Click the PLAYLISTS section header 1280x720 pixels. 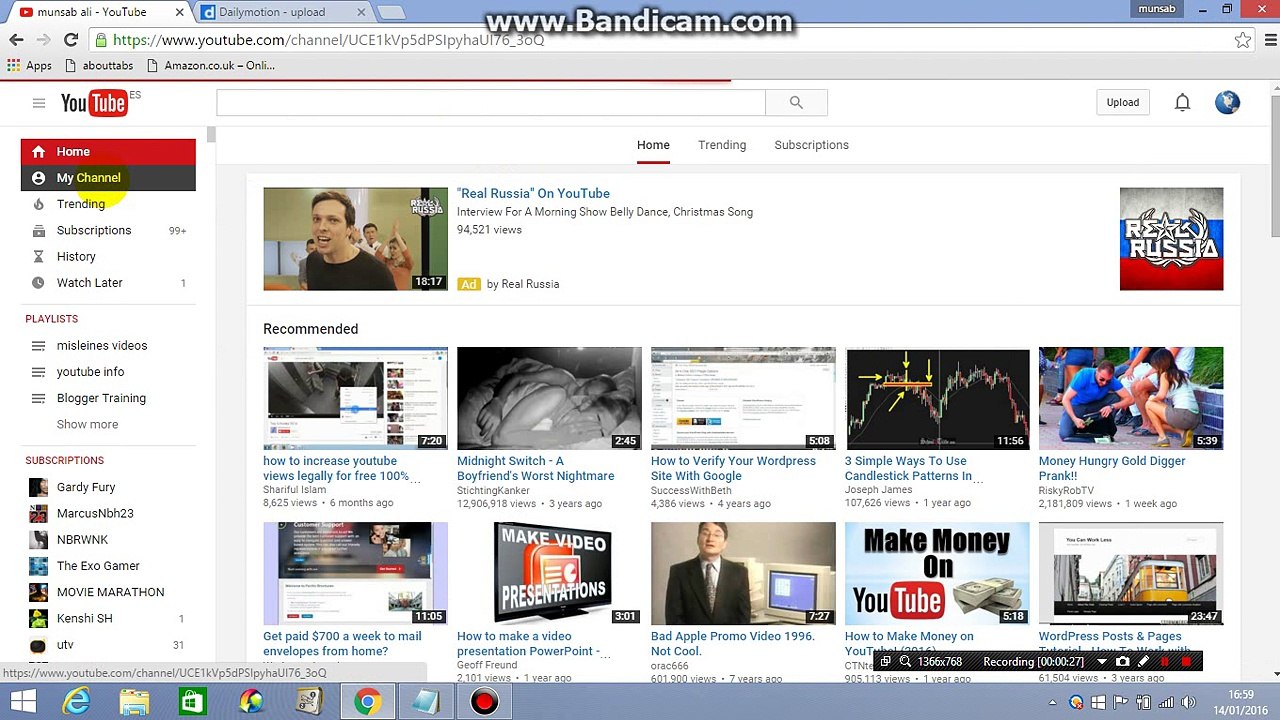[x=51, y=319]
